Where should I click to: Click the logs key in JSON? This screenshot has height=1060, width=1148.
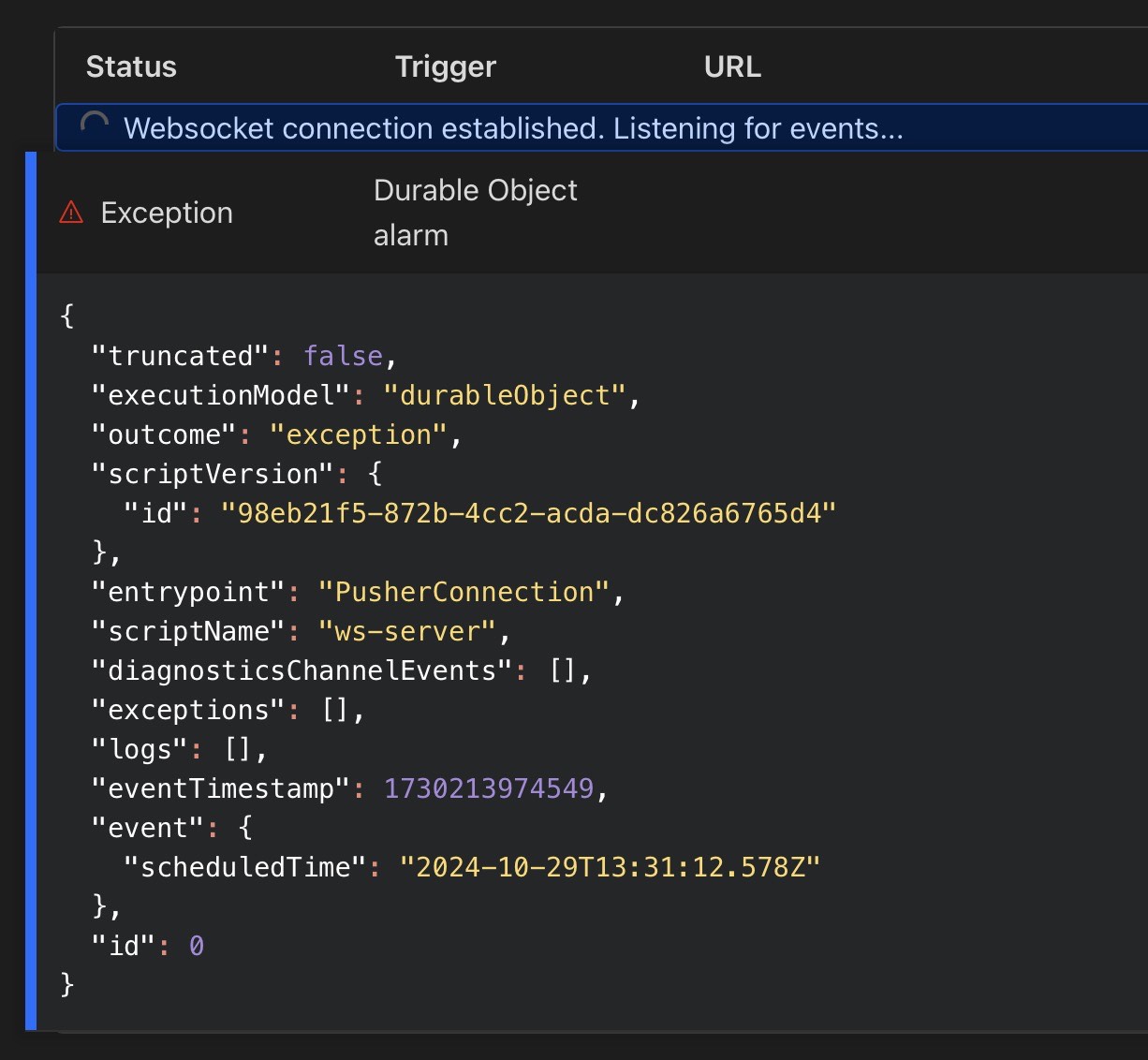pyautogui.click(x=140, y=749)
